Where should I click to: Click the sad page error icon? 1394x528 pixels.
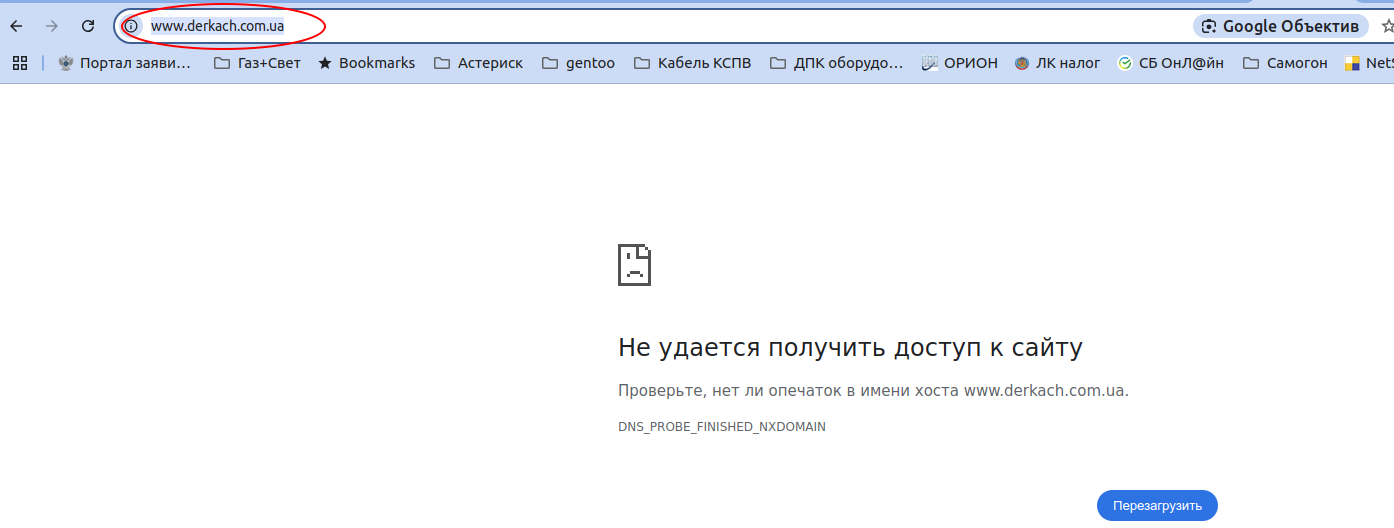pyautogui.click(x=634, y=264)
